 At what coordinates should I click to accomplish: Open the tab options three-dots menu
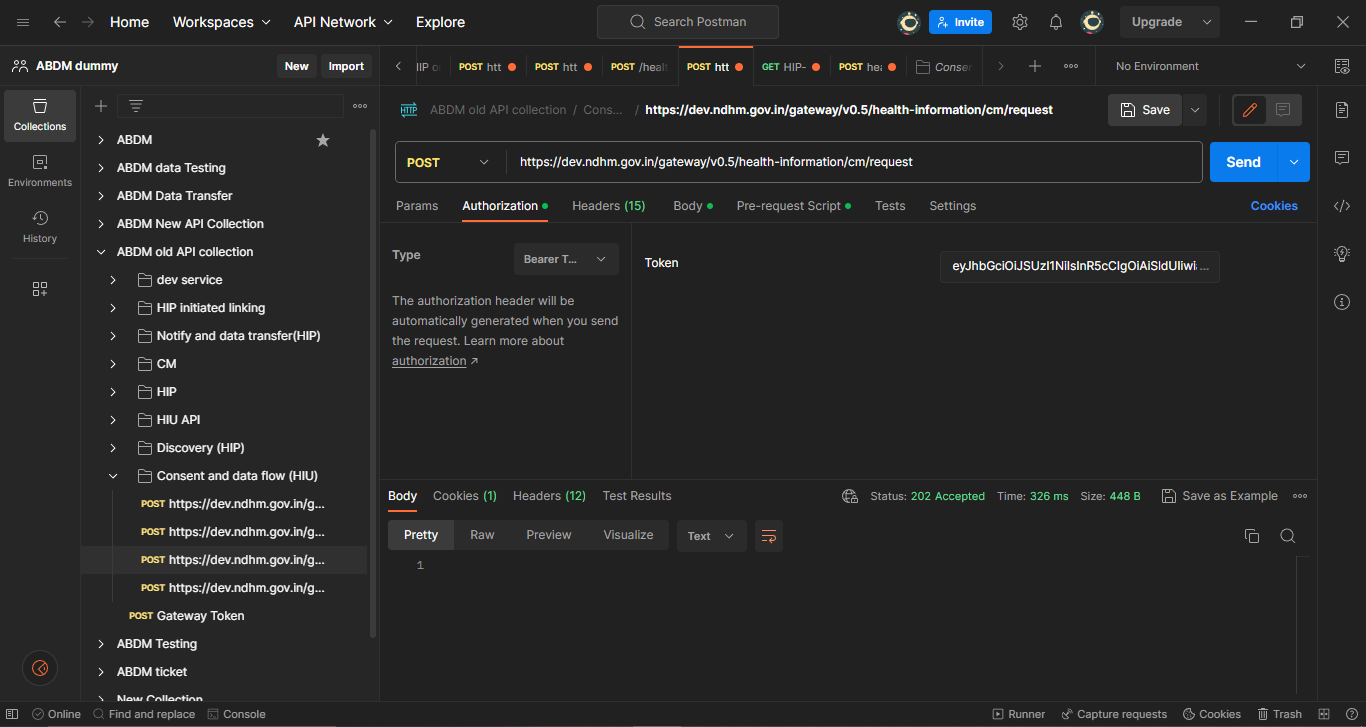coord(1071,66)
